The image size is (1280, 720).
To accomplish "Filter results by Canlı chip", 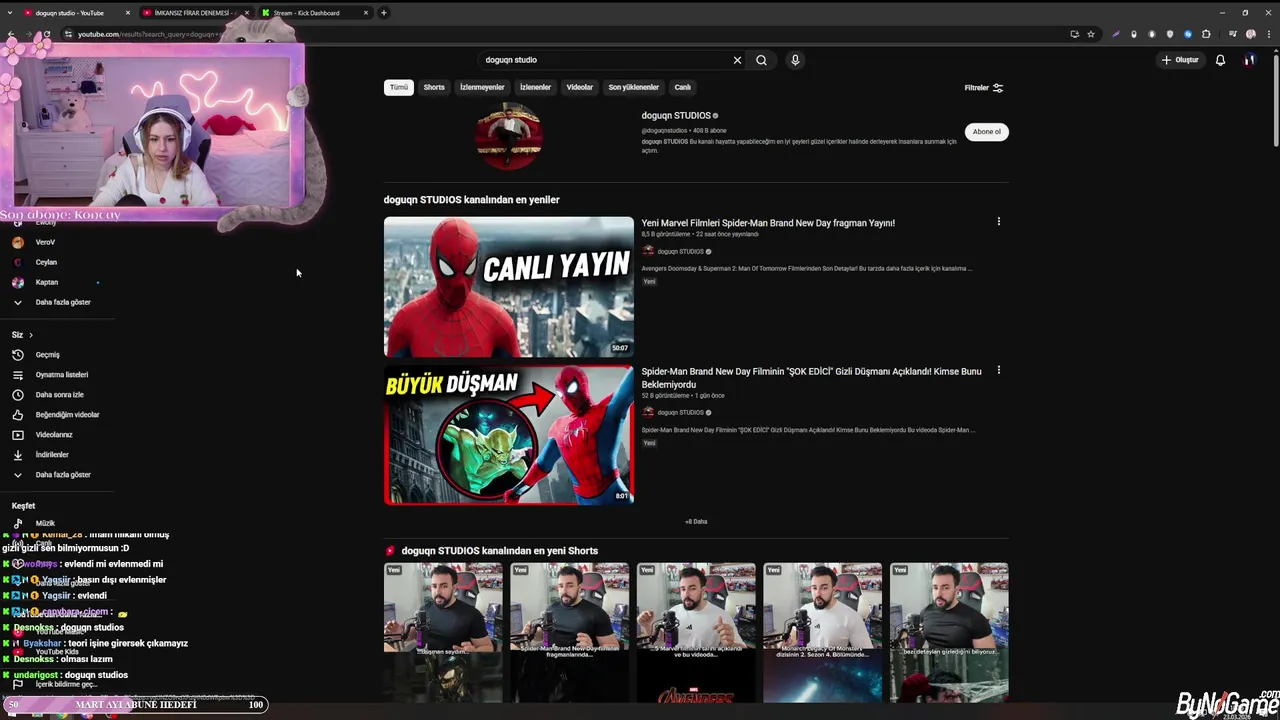I will [683, 87].
